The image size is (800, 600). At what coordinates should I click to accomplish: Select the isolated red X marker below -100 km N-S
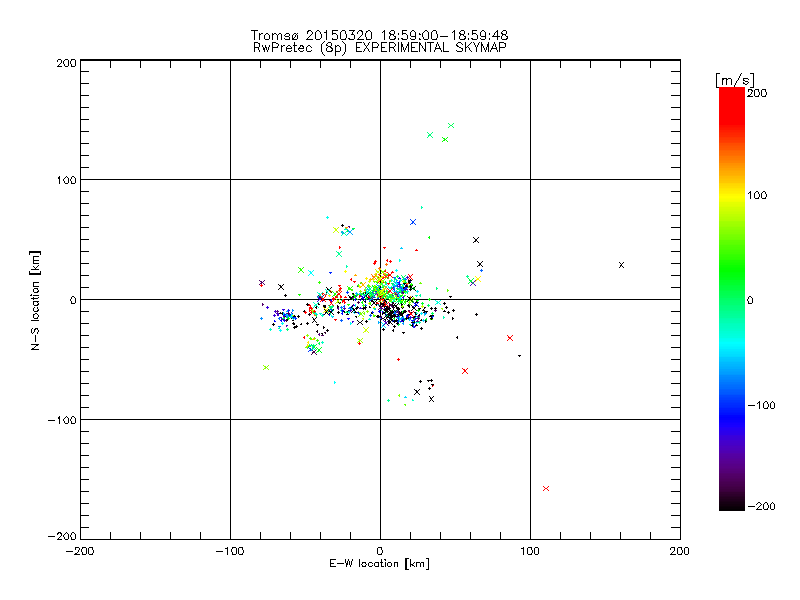click(x=546, y=489)
